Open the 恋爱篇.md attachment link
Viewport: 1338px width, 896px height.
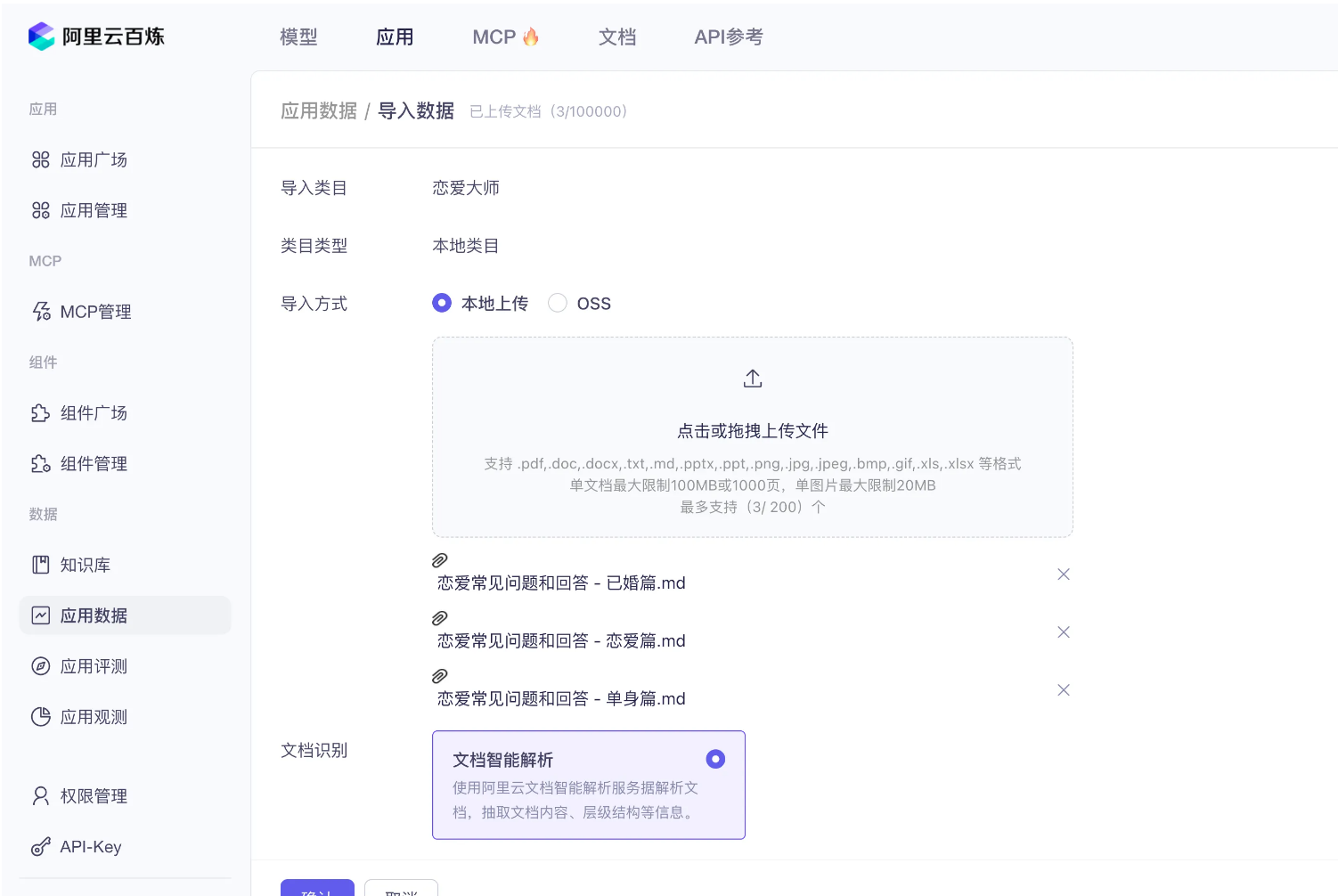coord(561,641)
